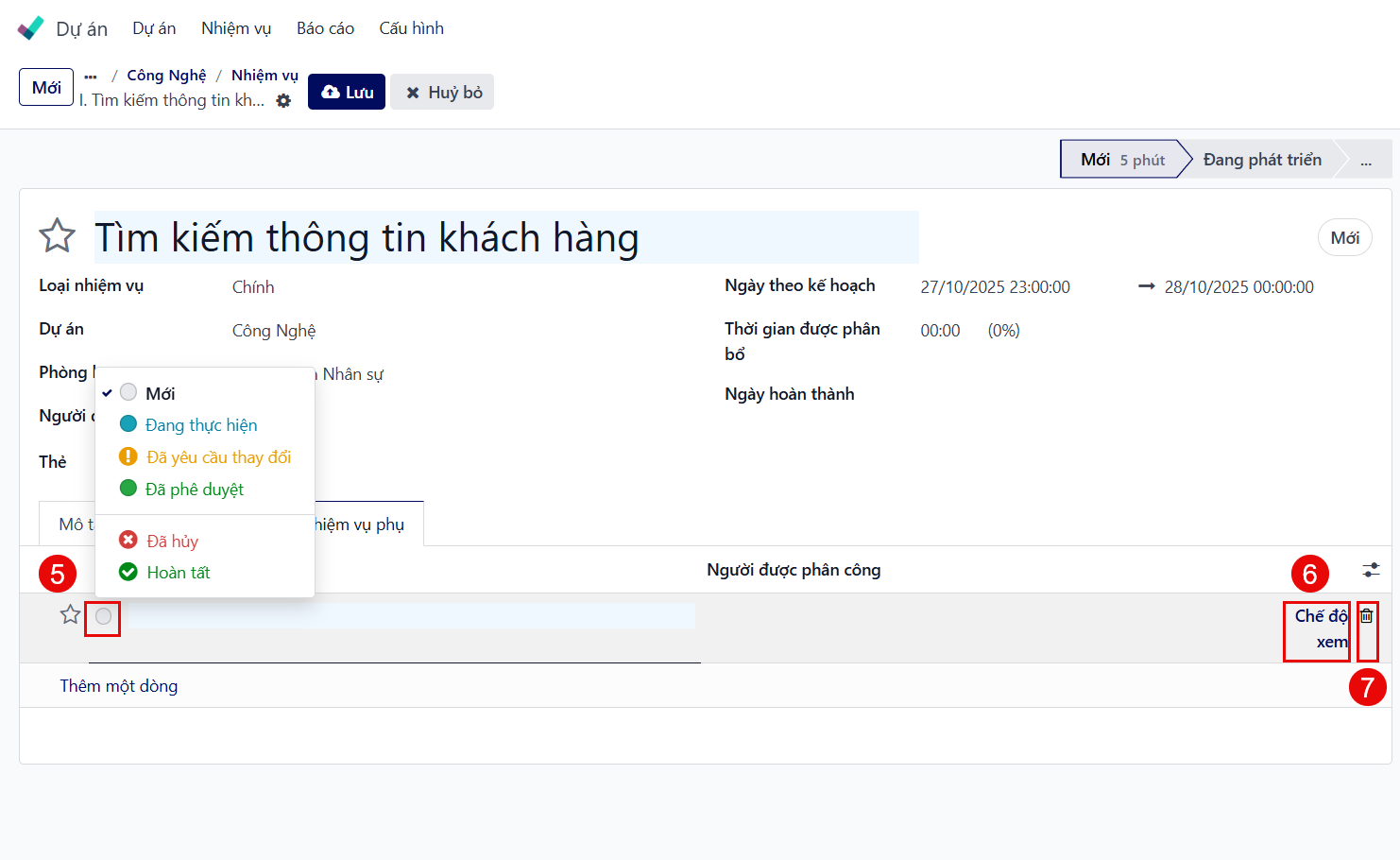Click the gear settings icon near breadcrumb
1400x860 pixels.
(x=283, y=101)
